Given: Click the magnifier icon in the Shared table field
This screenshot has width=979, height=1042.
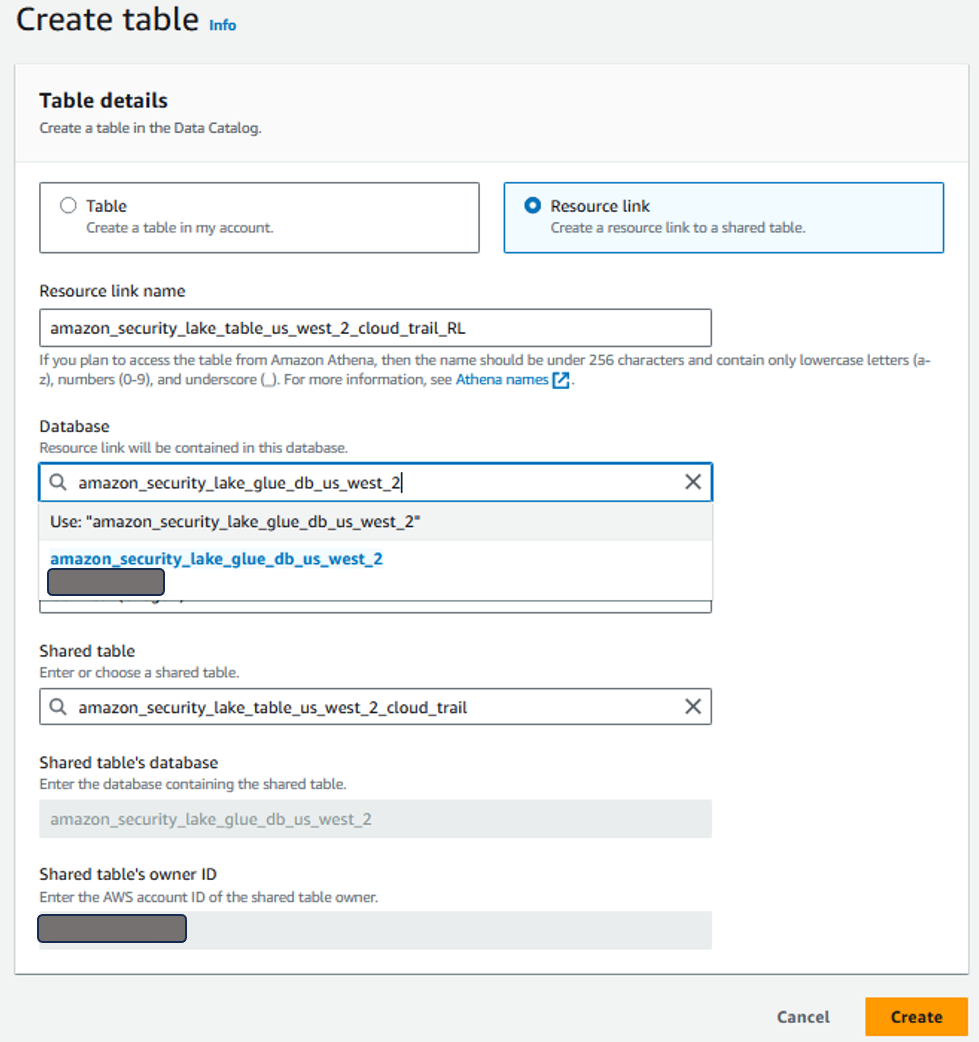Looking at the screenshot, I should [x=57, y=706].
